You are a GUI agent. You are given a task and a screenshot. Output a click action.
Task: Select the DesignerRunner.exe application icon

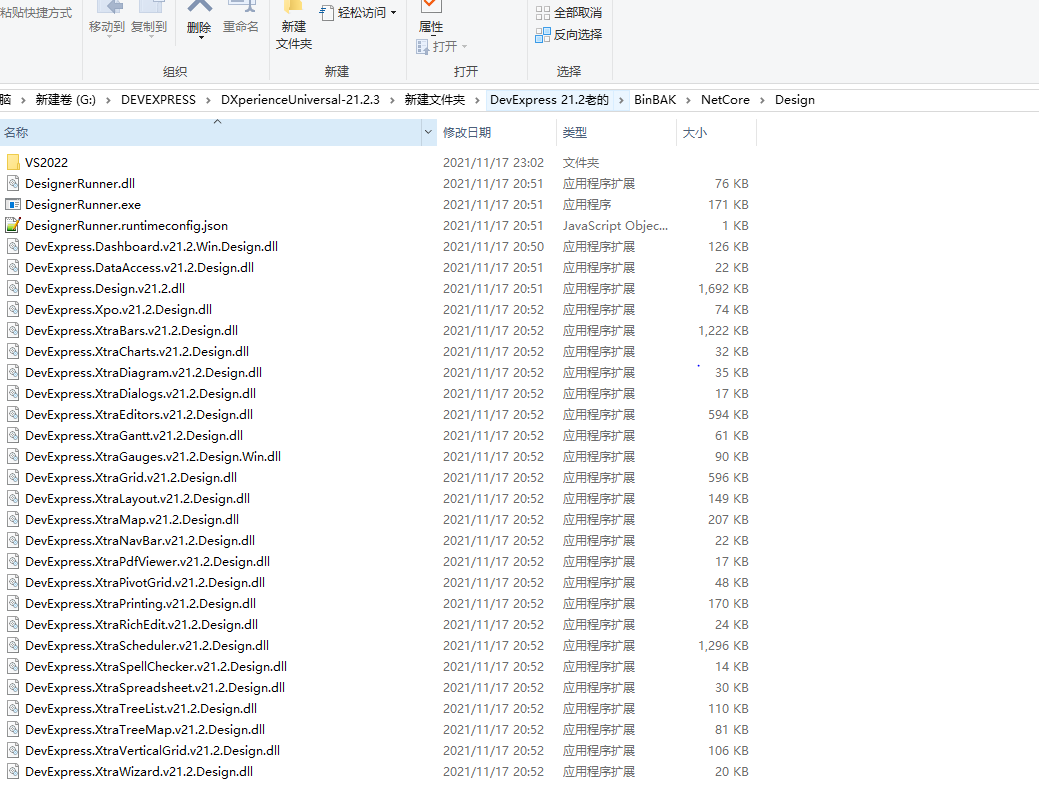pos(13,205)
